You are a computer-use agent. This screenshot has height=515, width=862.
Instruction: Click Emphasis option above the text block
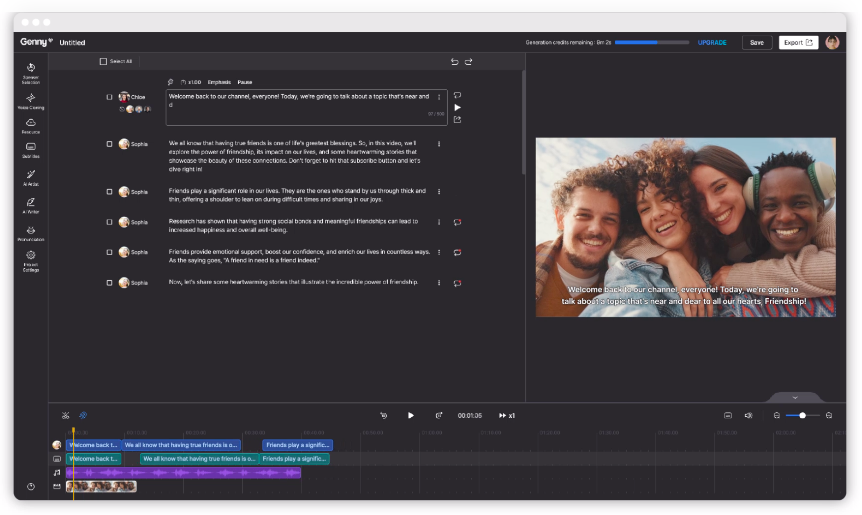219,82
